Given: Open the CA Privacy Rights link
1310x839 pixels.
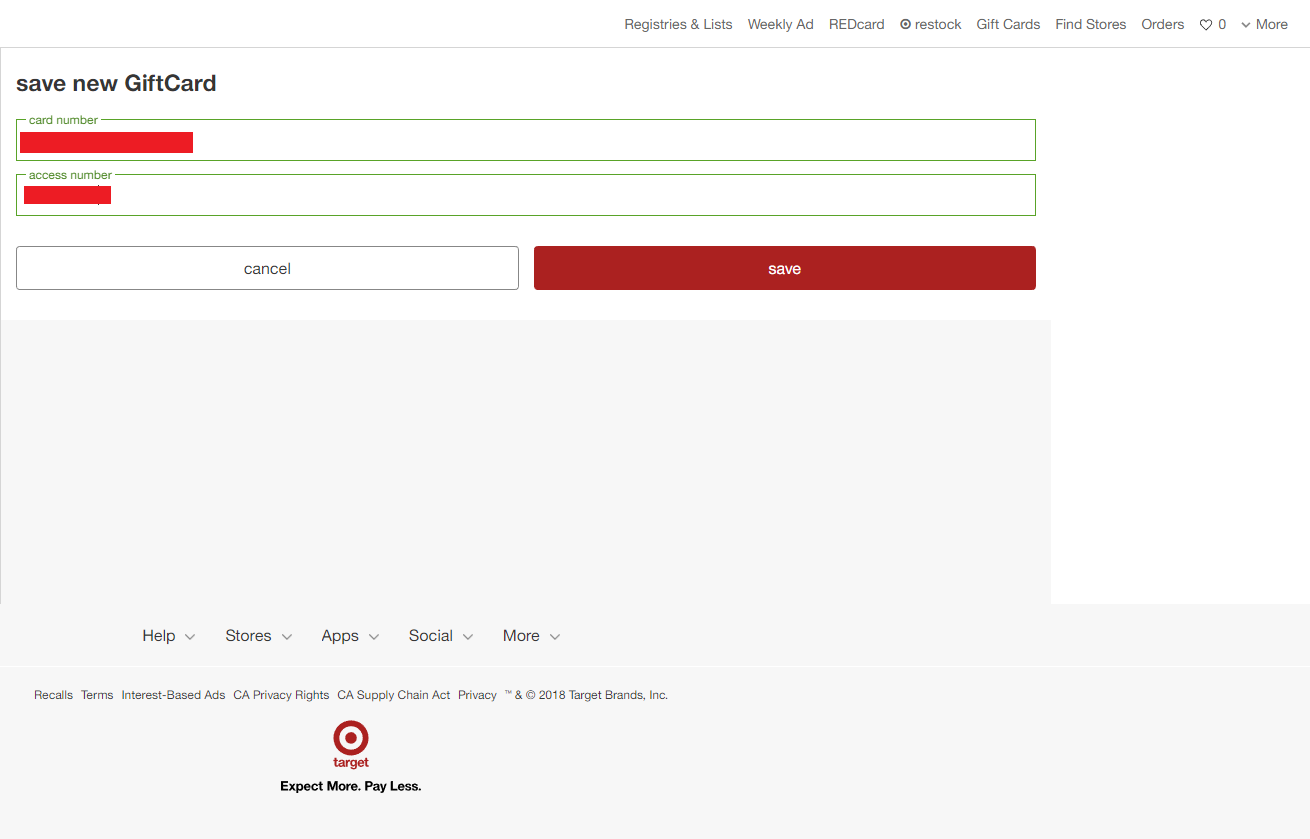Looking at the screenshot, I should click(281, 695).
